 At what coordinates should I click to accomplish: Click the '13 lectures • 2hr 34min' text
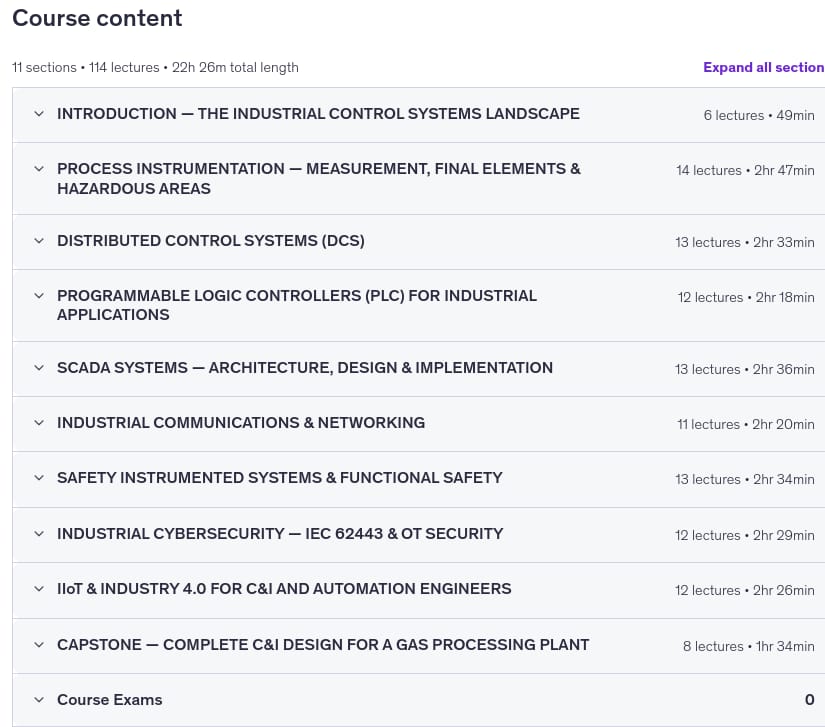point(745,479)
